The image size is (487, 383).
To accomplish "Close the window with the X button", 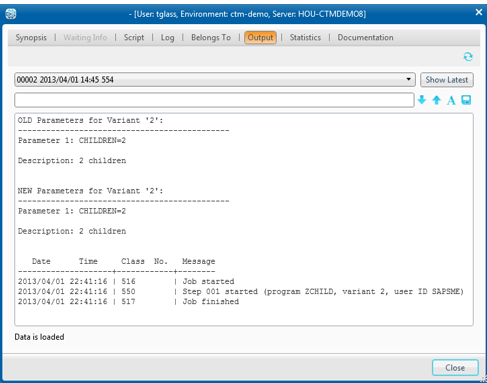I will [479, 12].
